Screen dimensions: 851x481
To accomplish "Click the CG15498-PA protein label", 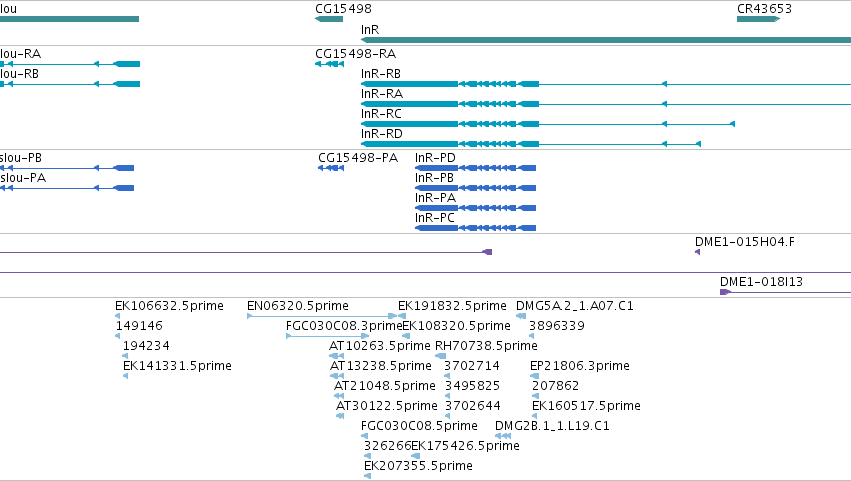I will [x=358, y=158].
